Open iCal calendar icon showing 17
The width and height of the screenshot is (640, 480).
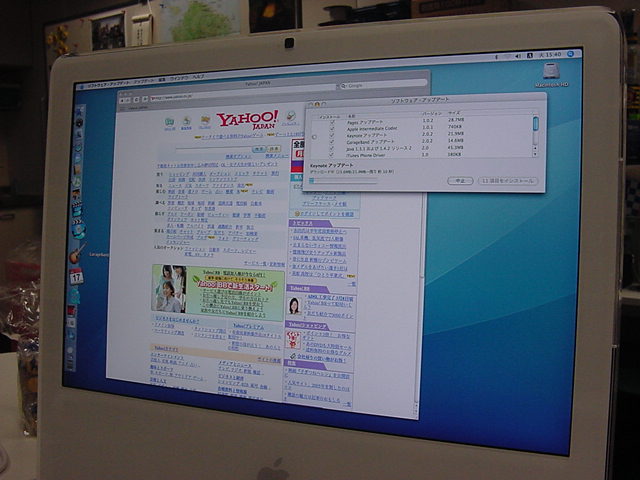coord(76,276)
